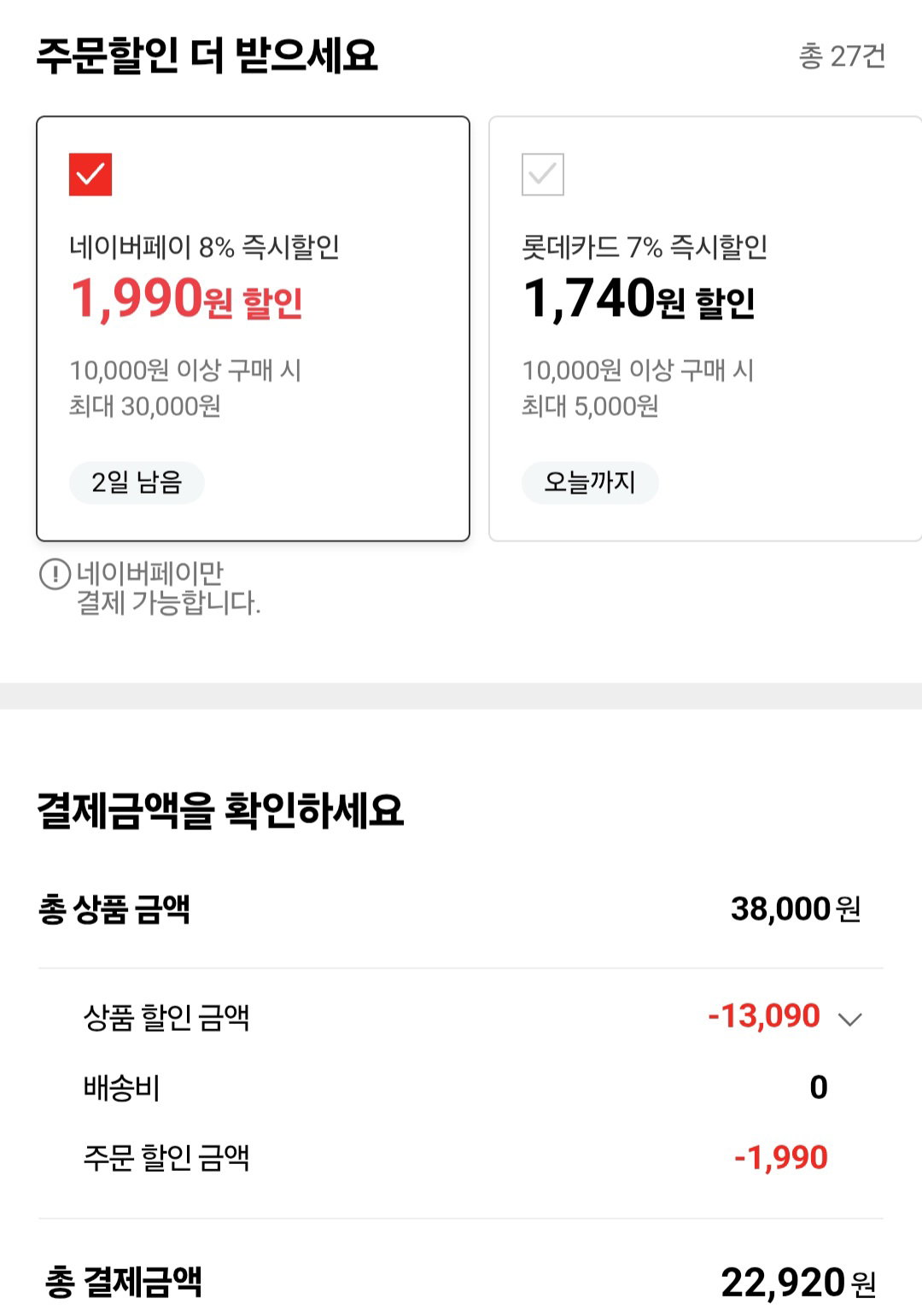The height and width of the screenshot is (1316, 922).
Task: Tap the 네이버페이만 결제 가능합니다 notice text
Action: (168, 588)
